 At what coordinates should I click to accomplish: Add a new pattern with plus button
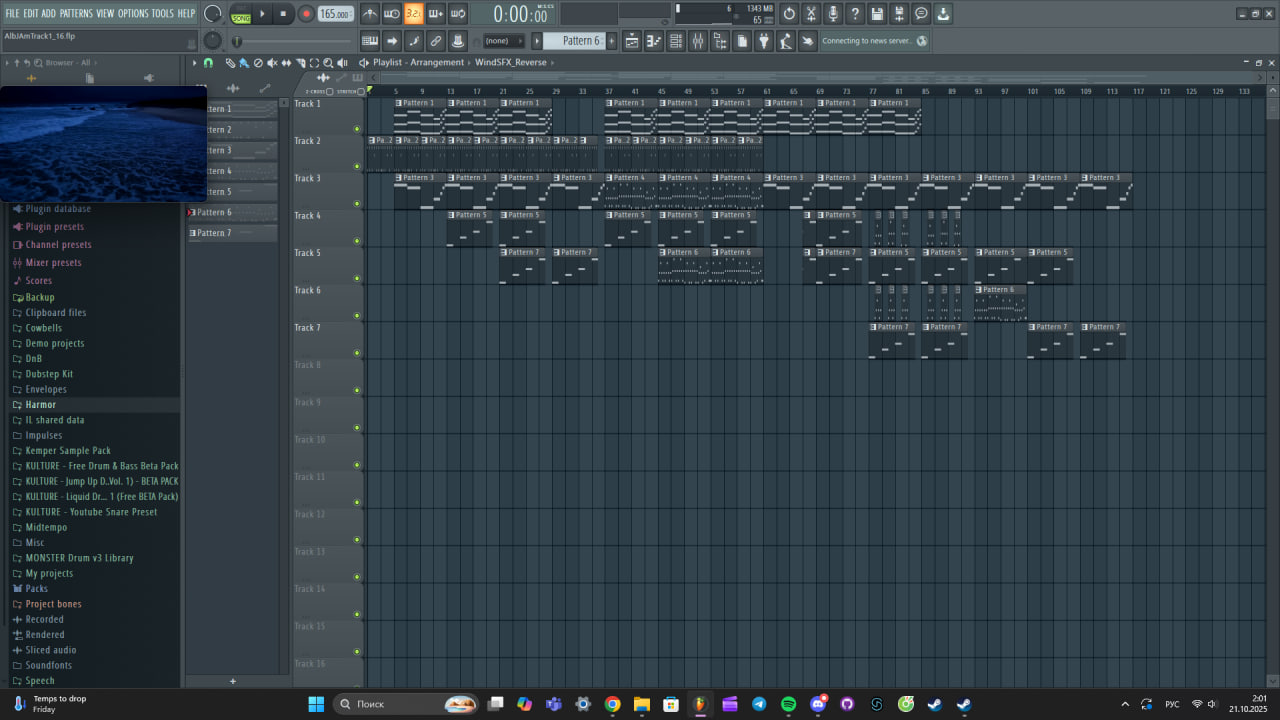[610, 41]
